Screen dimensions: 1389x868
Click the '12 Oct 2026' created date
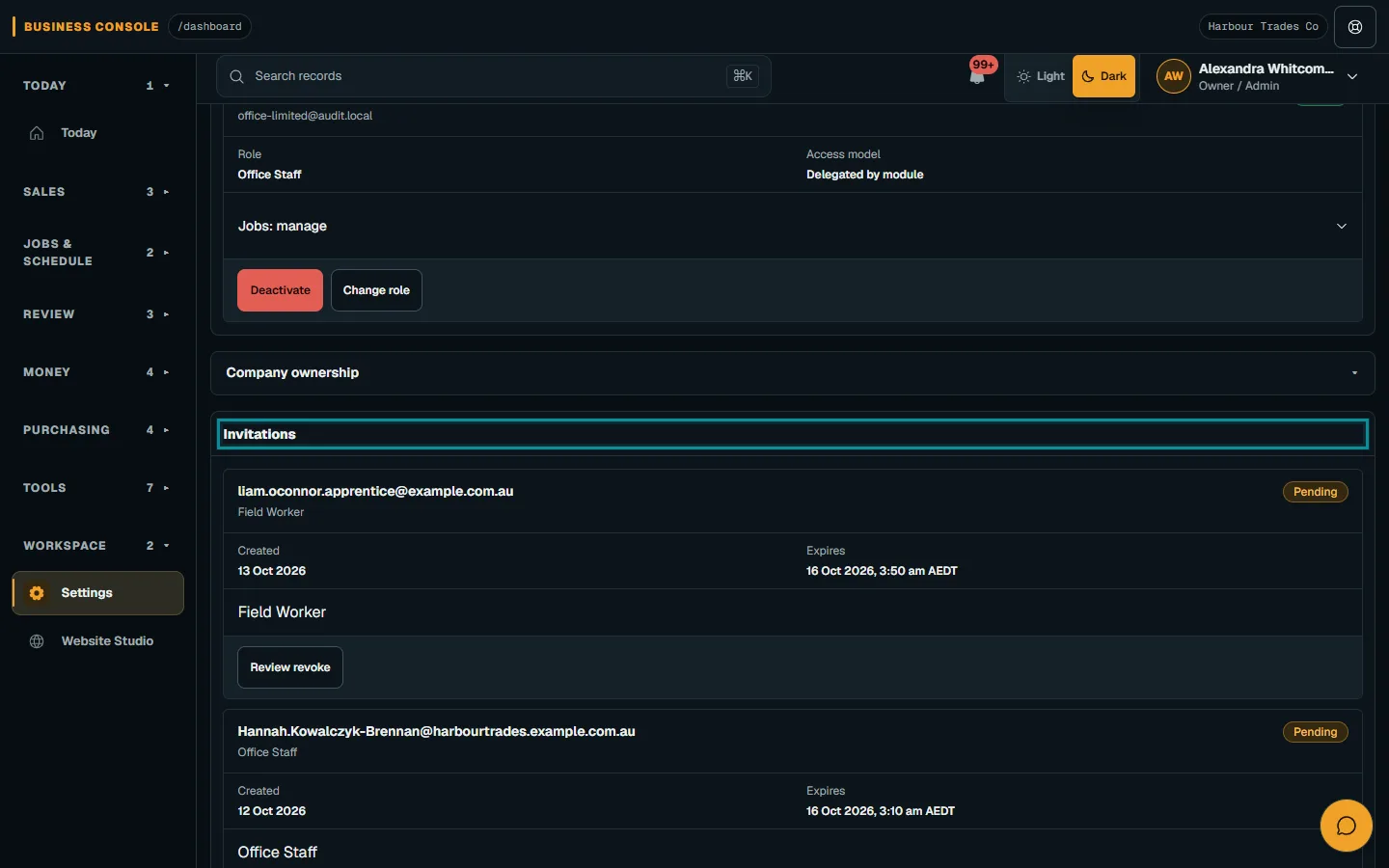tap(272, 811)
